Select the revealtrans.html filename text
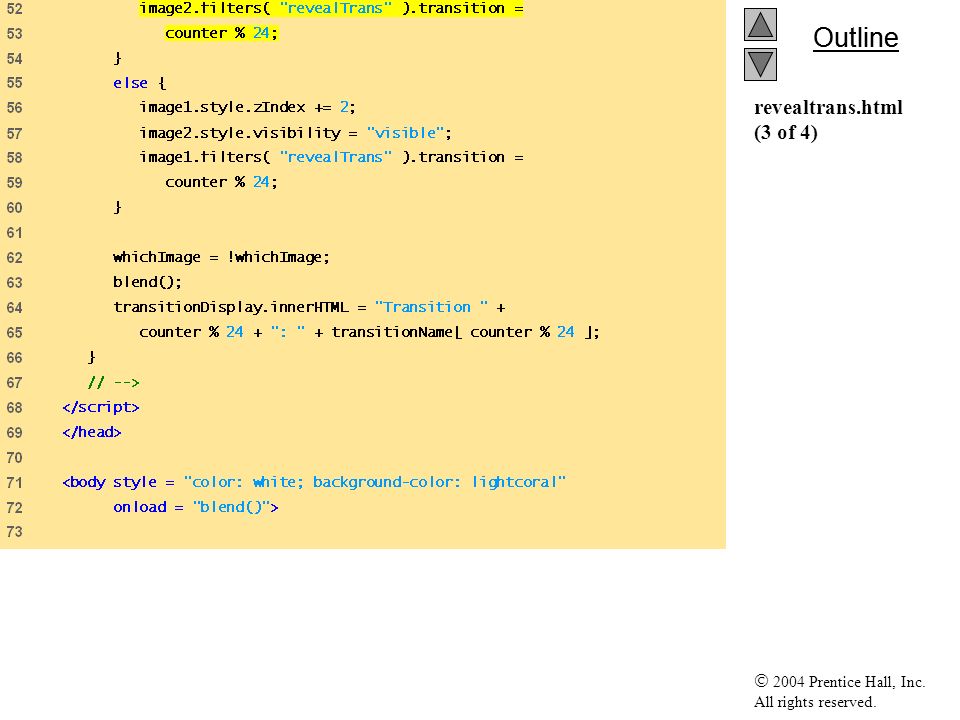 tap(828, 108)
